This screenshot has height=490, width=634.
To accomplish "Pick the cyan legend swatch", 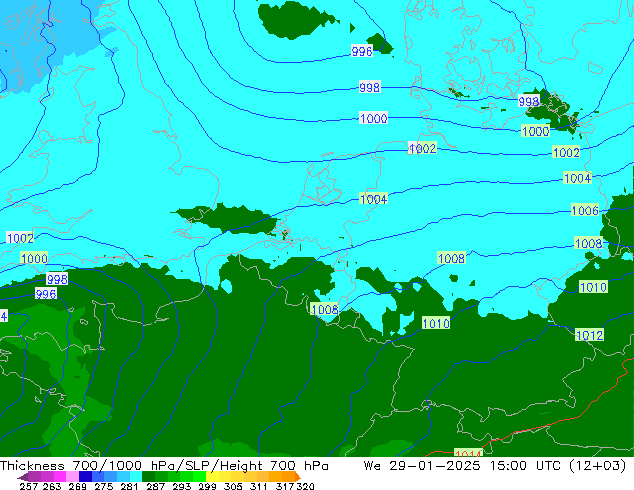I will [x=136, y=477].
